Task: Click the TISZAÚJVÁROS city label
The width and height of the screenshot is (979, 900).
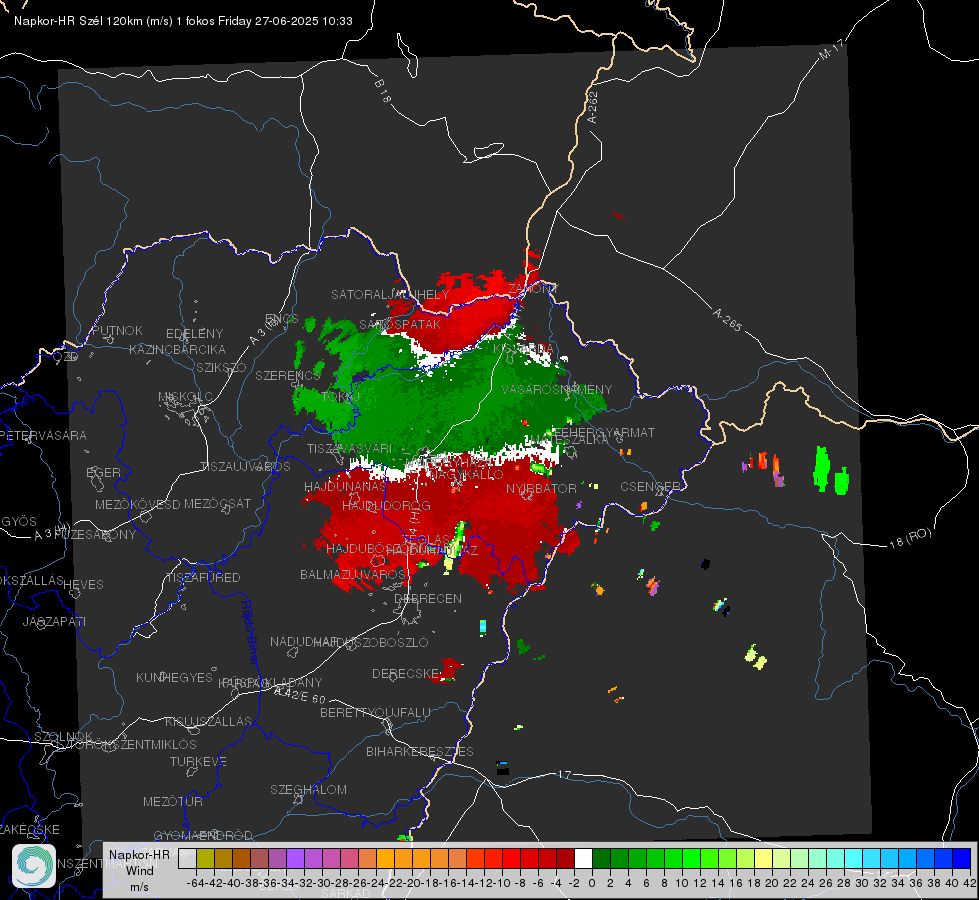Action: click(245, 467)
